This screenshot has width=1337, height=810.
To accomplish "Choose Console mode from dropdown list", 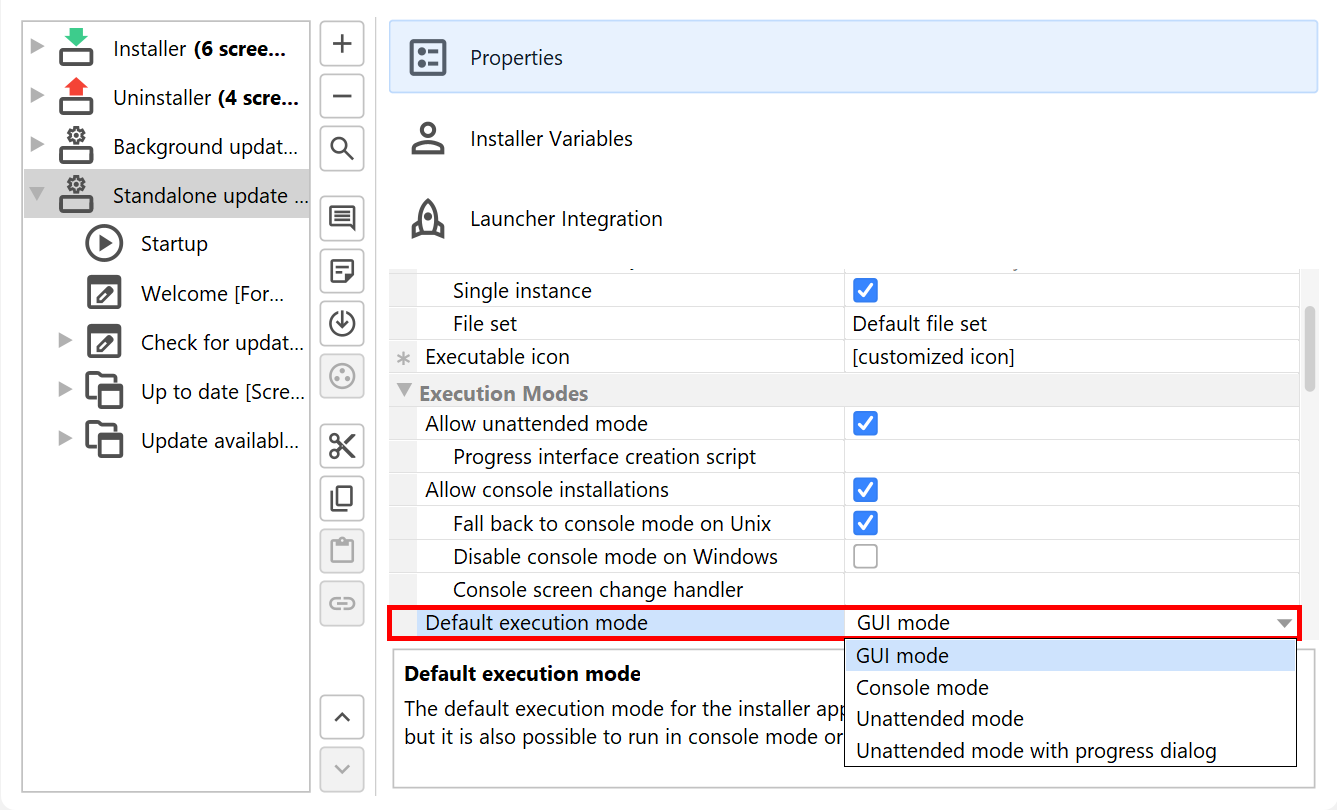I will click(x=922, y=688).
